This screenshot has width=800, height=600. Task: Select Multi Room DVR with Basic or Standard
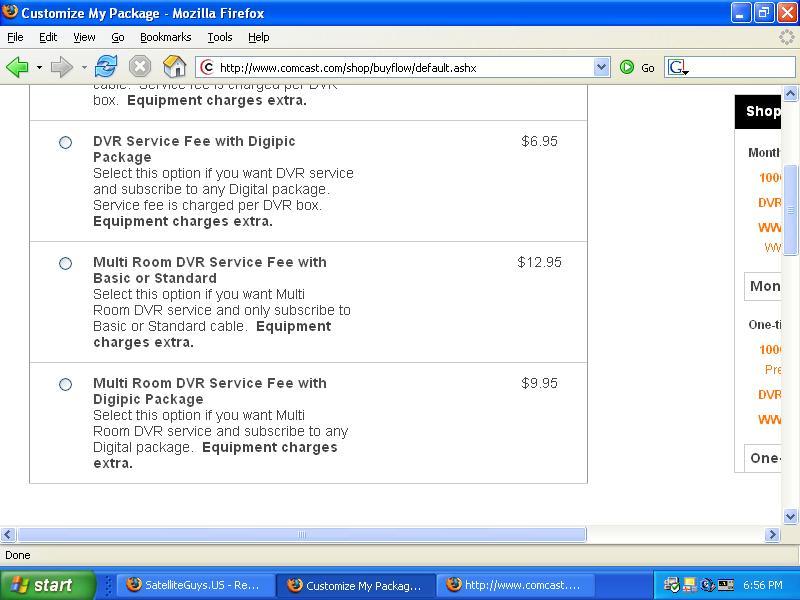(65, 263)
